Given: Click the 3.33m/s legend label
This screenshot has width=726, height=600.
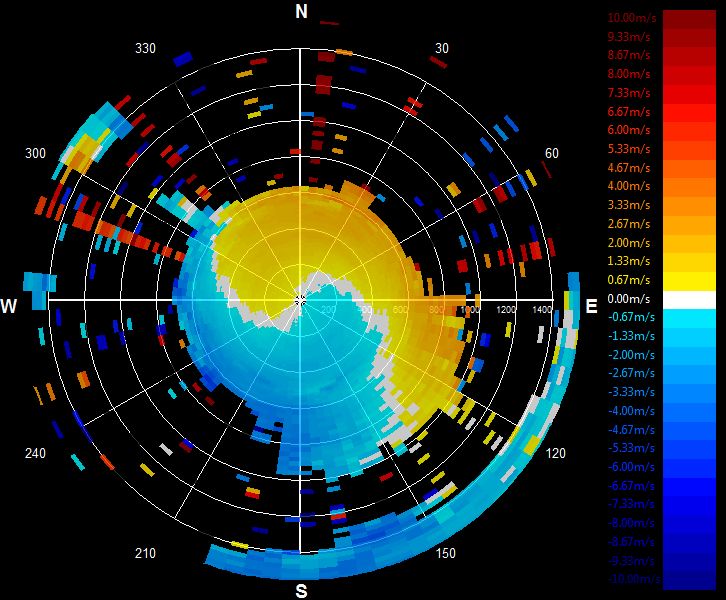Looking at the screenshot, I should pos(629,205).
